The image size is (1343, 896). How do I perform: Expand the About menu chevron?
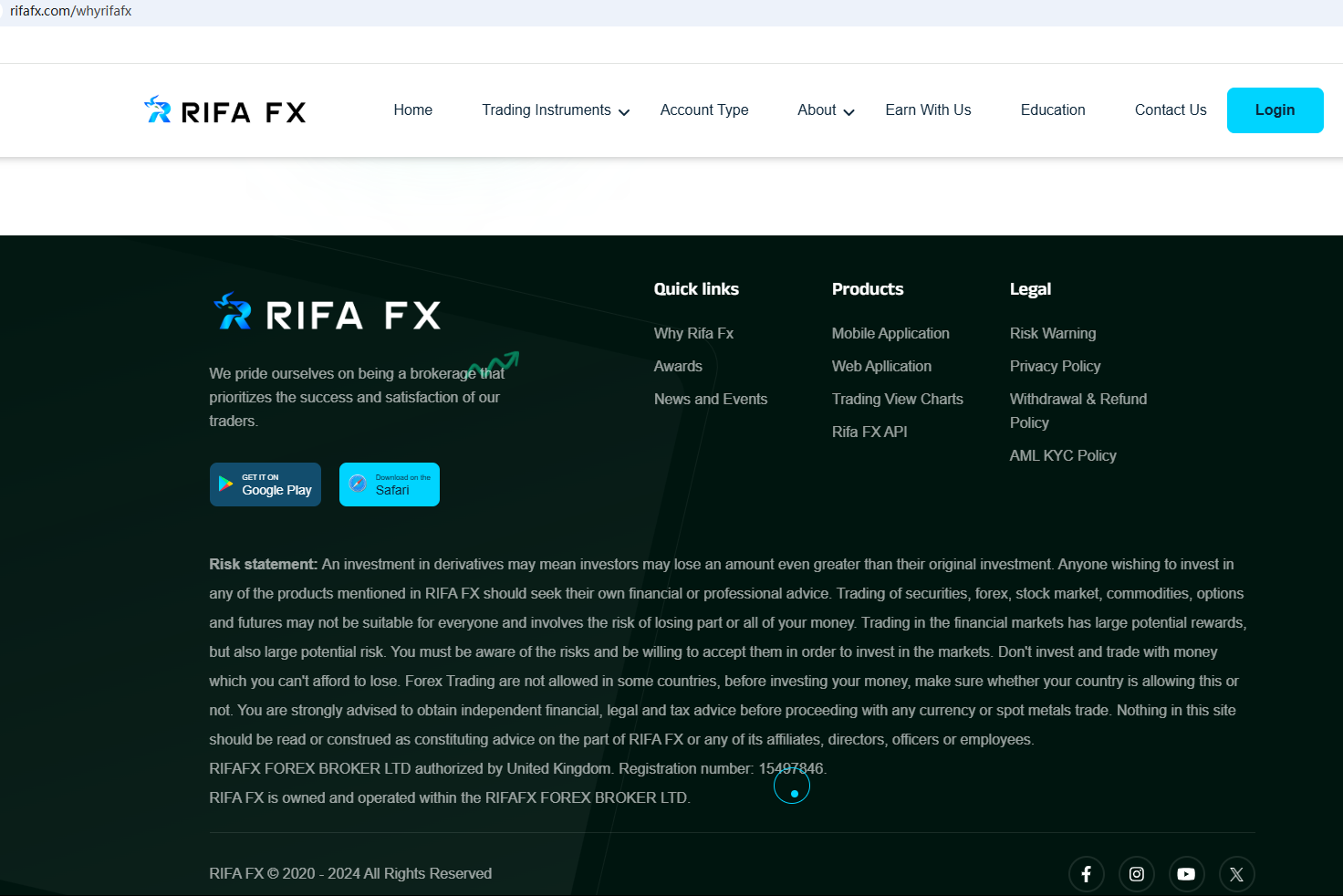click(x=848, y=112)
